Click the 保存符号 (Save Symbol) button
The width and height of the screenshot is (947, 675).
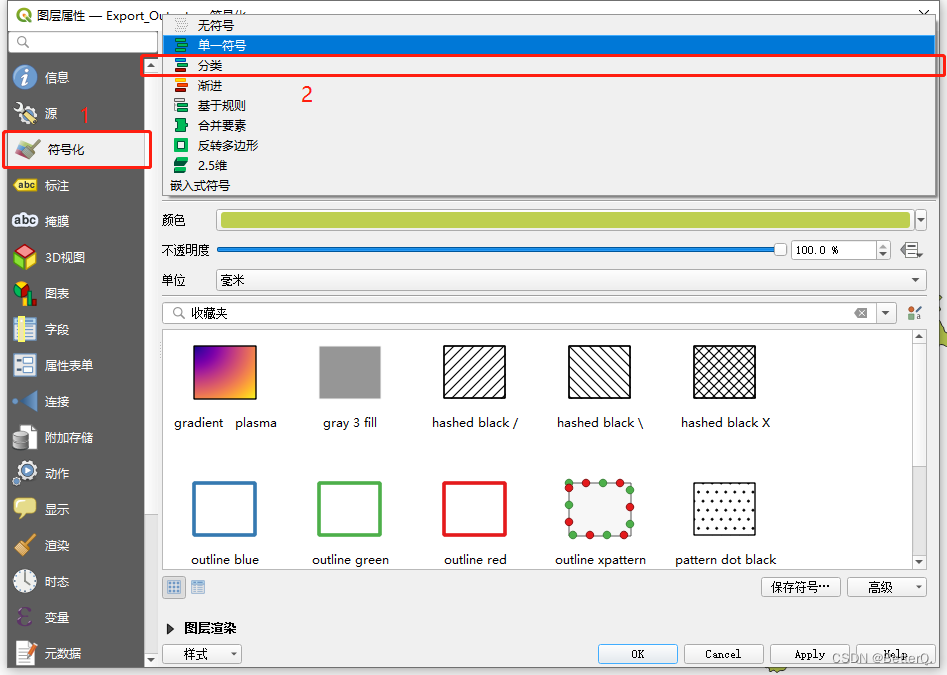[x=801, y=587]
